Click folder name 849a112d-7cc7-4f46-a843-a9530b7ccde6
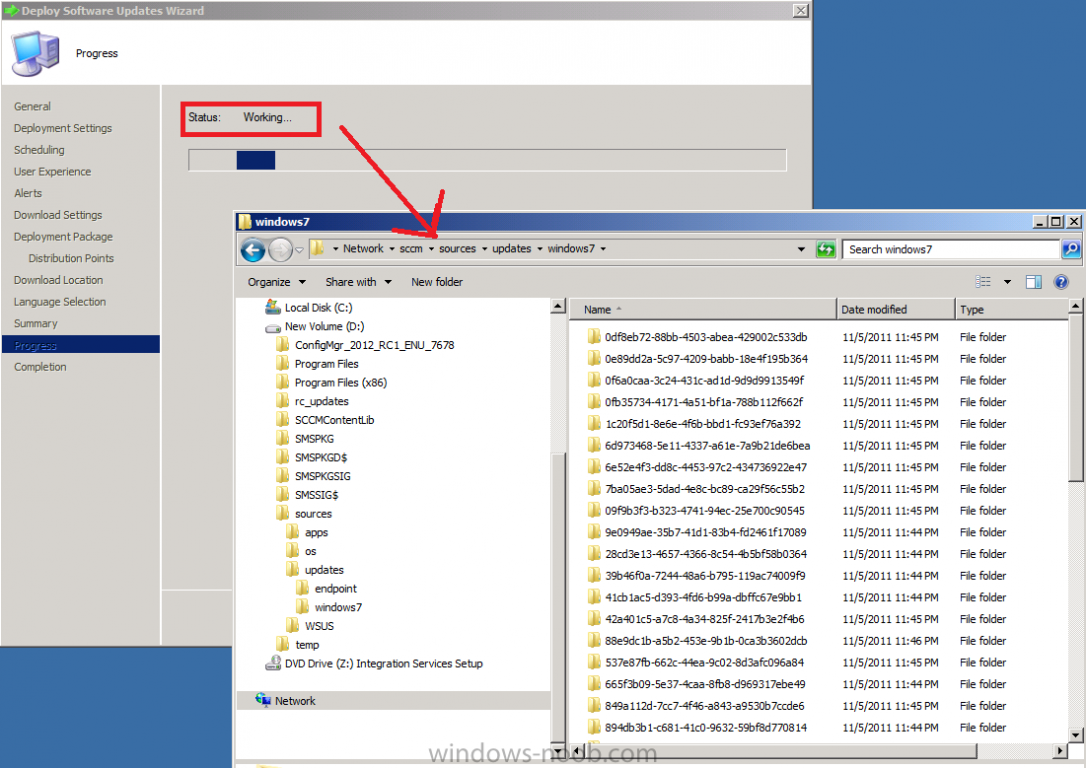1086x768 pixels. tap(704, 706)
